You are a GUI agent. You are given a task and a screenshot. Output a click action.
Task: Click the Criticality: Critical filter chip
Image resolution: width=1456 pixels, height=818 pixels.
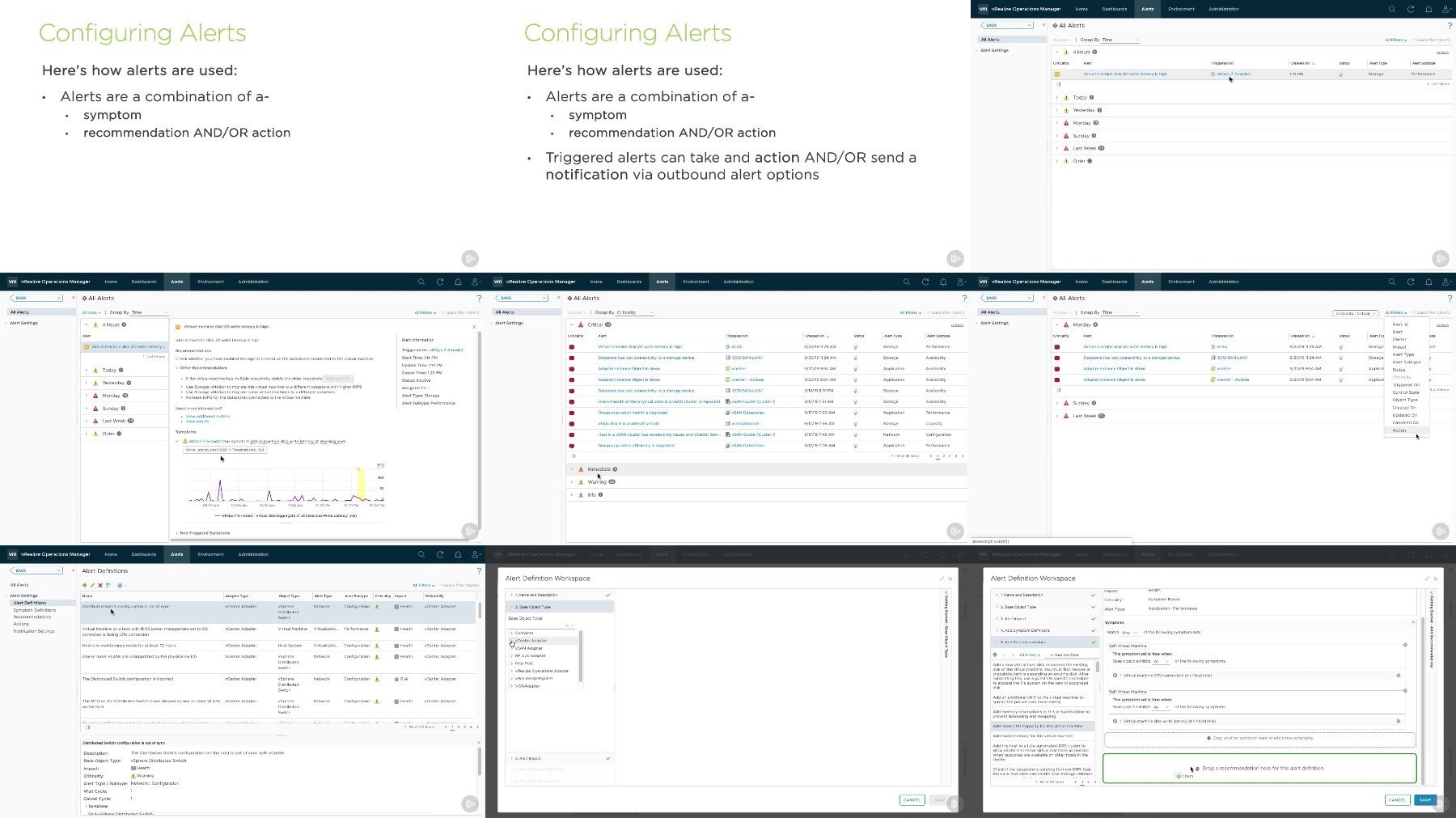(x=1355, y=313)
